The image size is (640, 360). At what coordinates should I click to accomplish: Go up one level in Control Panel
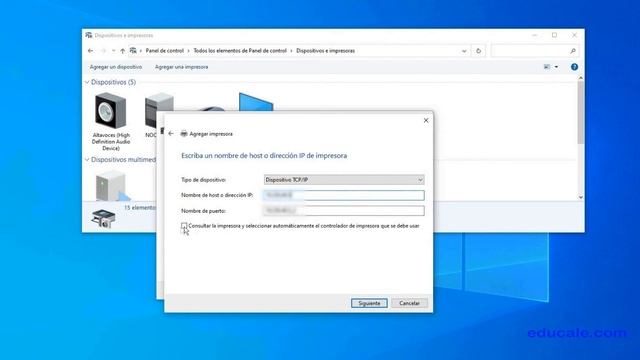click(122, 51)
